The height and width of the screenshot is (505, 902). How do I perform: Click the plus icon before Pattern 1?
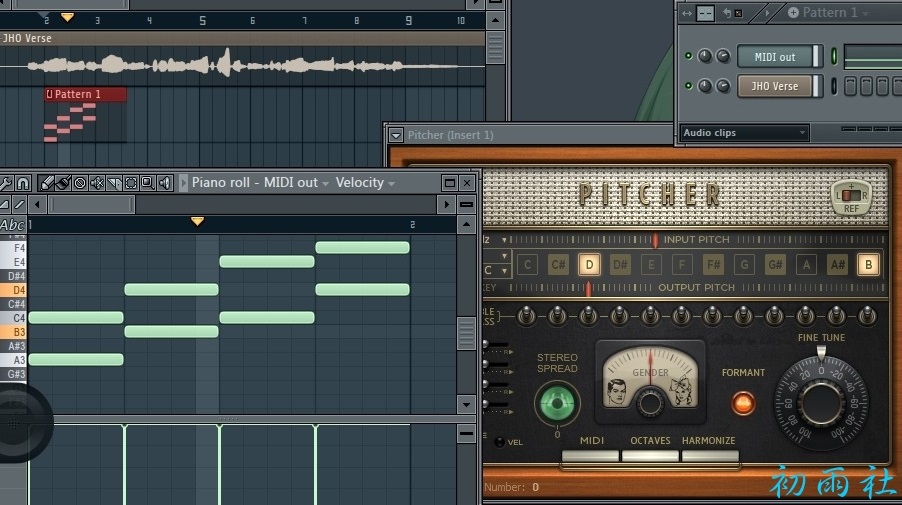click(x=793, y=12)
